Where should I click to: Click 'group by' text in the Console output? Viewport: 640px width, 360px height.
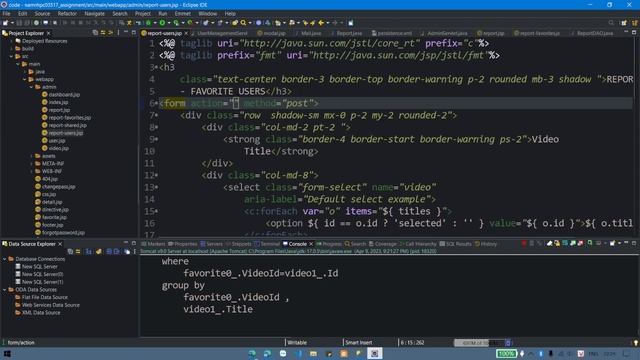coord(183,285)
